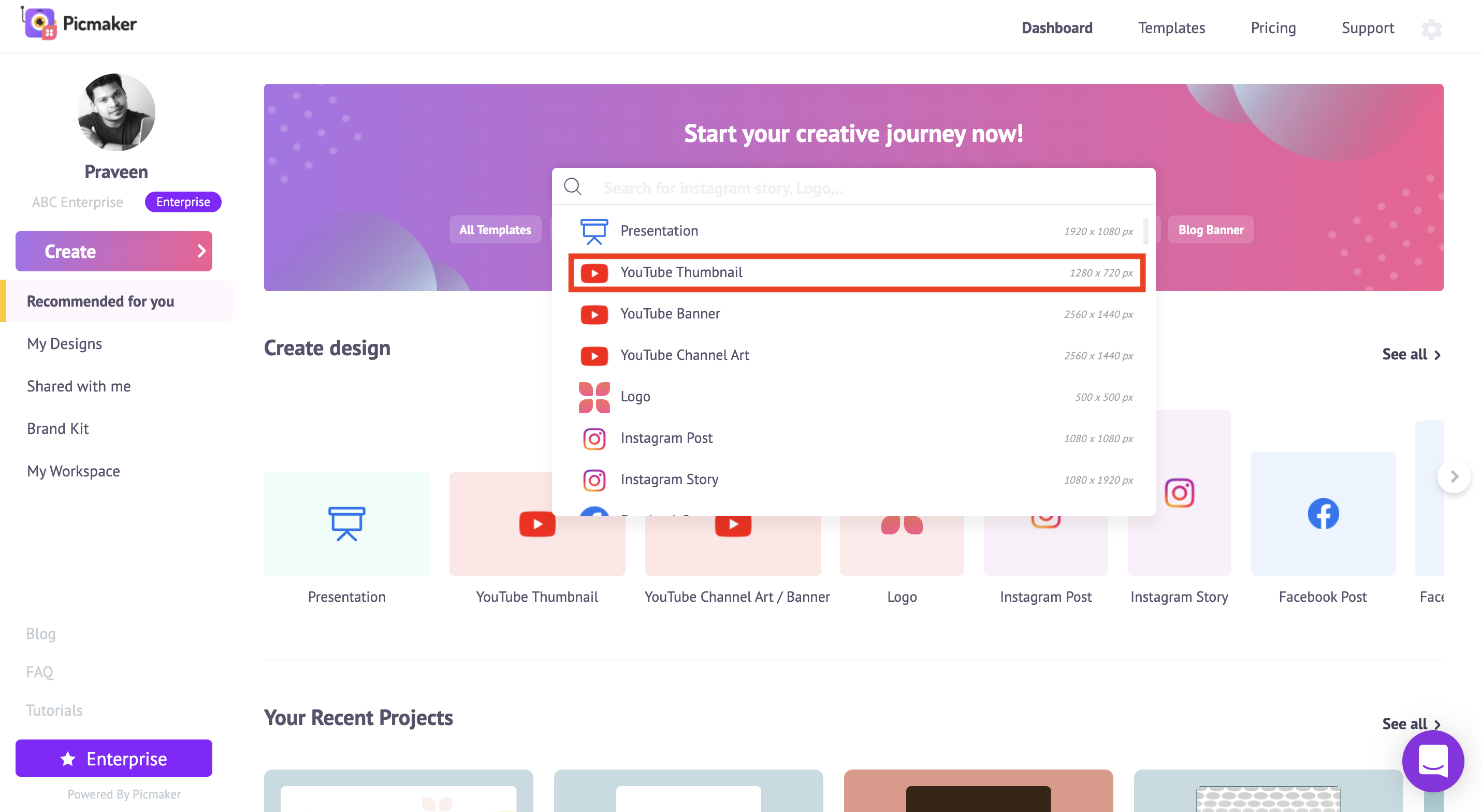Click Logo card label

tap(902, 597)
